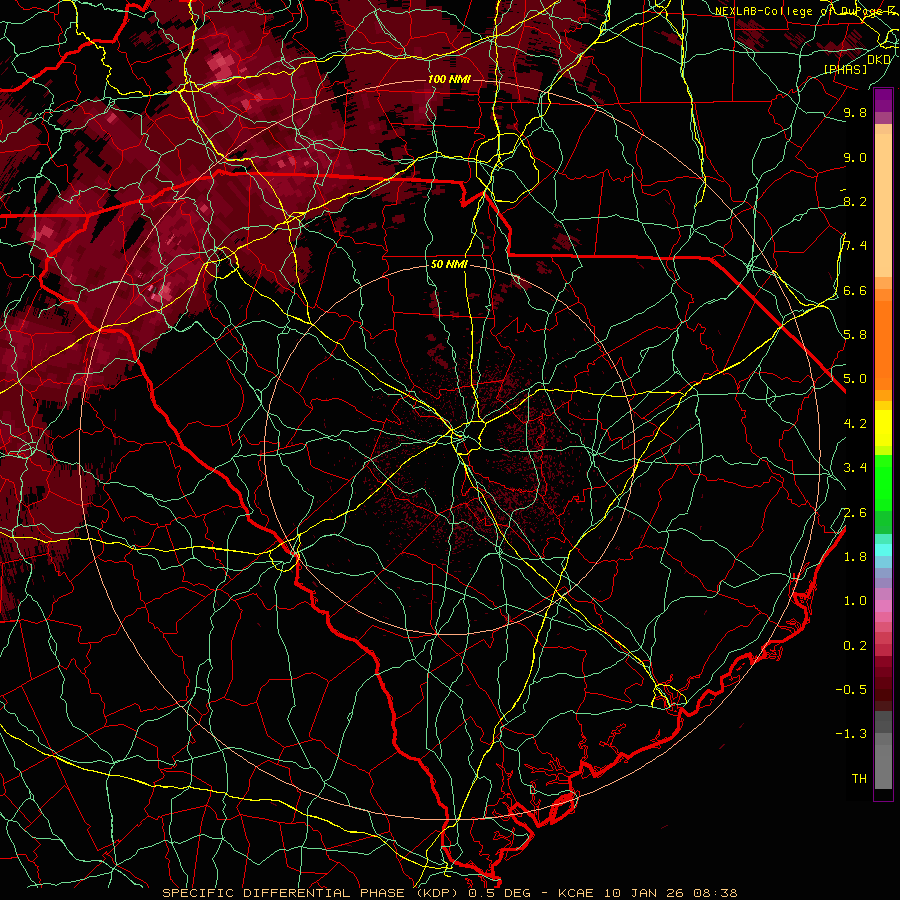The width and height of the screenshot is (900, 900).
Task: Click the light peach segment of color bar
Action: (x=883, y=207)
